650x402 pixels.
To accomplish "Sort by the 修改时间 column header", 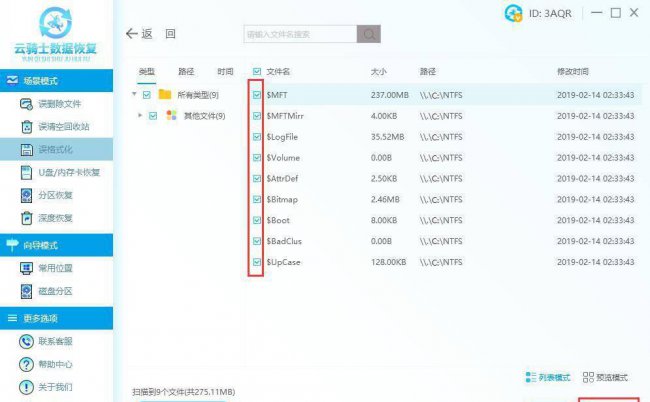I will point(572,72).
